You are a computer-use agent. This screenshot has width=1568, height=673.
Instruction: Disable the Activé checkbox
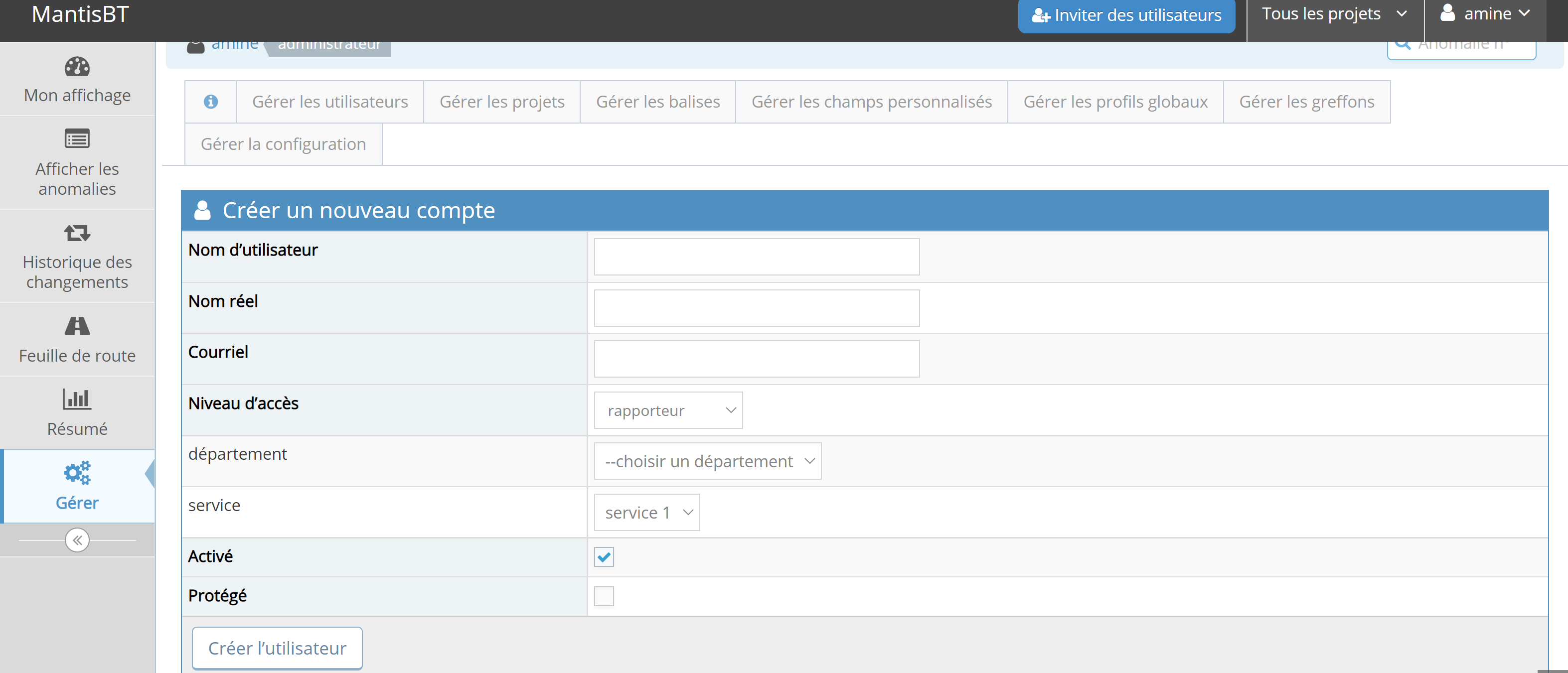[603, 556]
